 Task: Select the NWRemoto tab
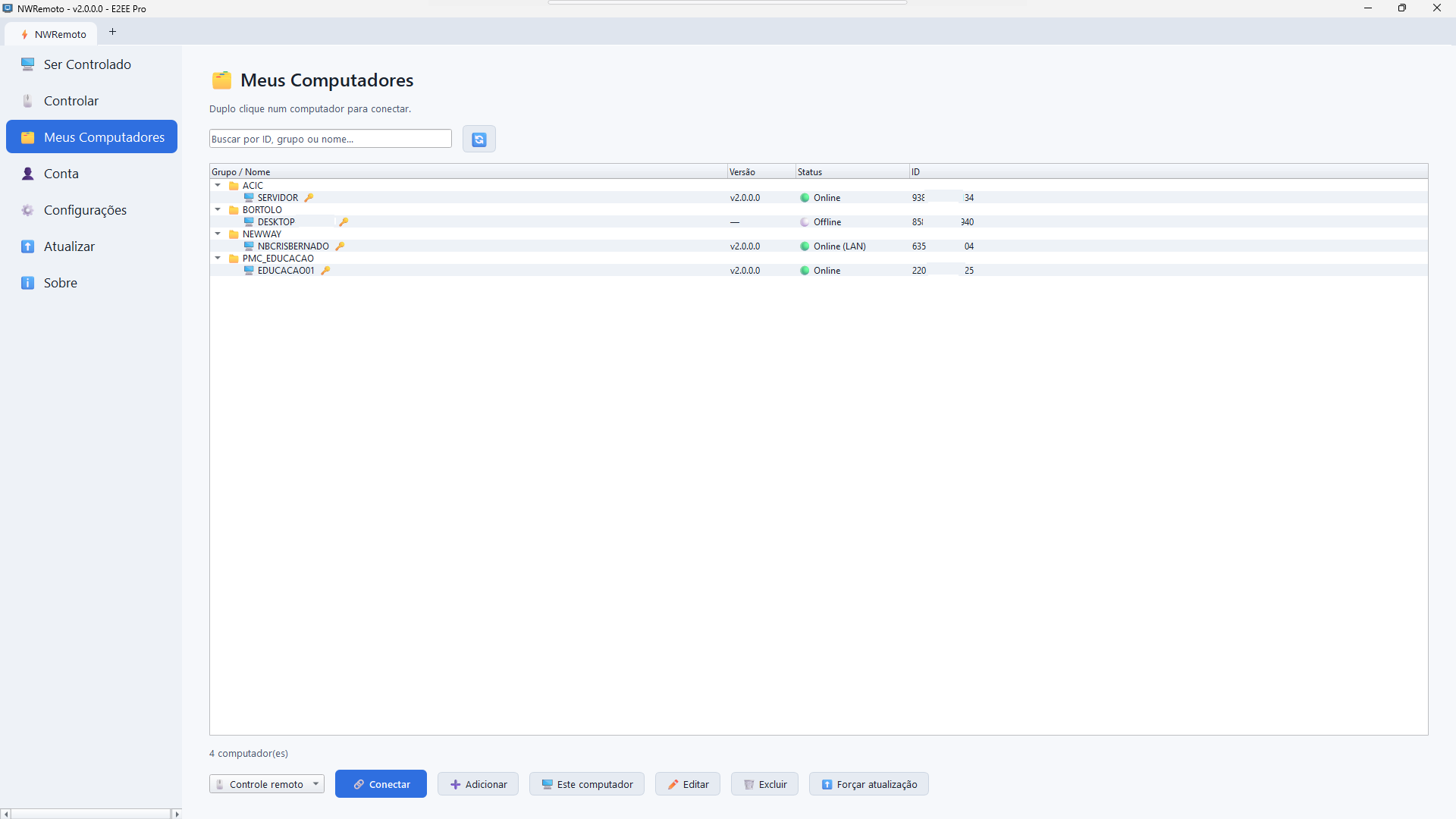52,34
